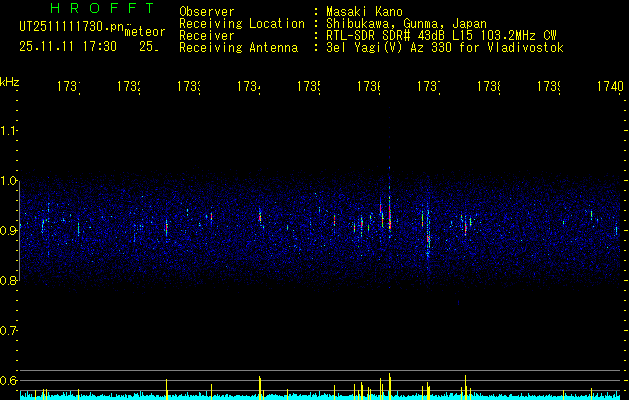The image size is (629, 400).
Task: Select the file name UT2511111730 text
Action: 72,26
